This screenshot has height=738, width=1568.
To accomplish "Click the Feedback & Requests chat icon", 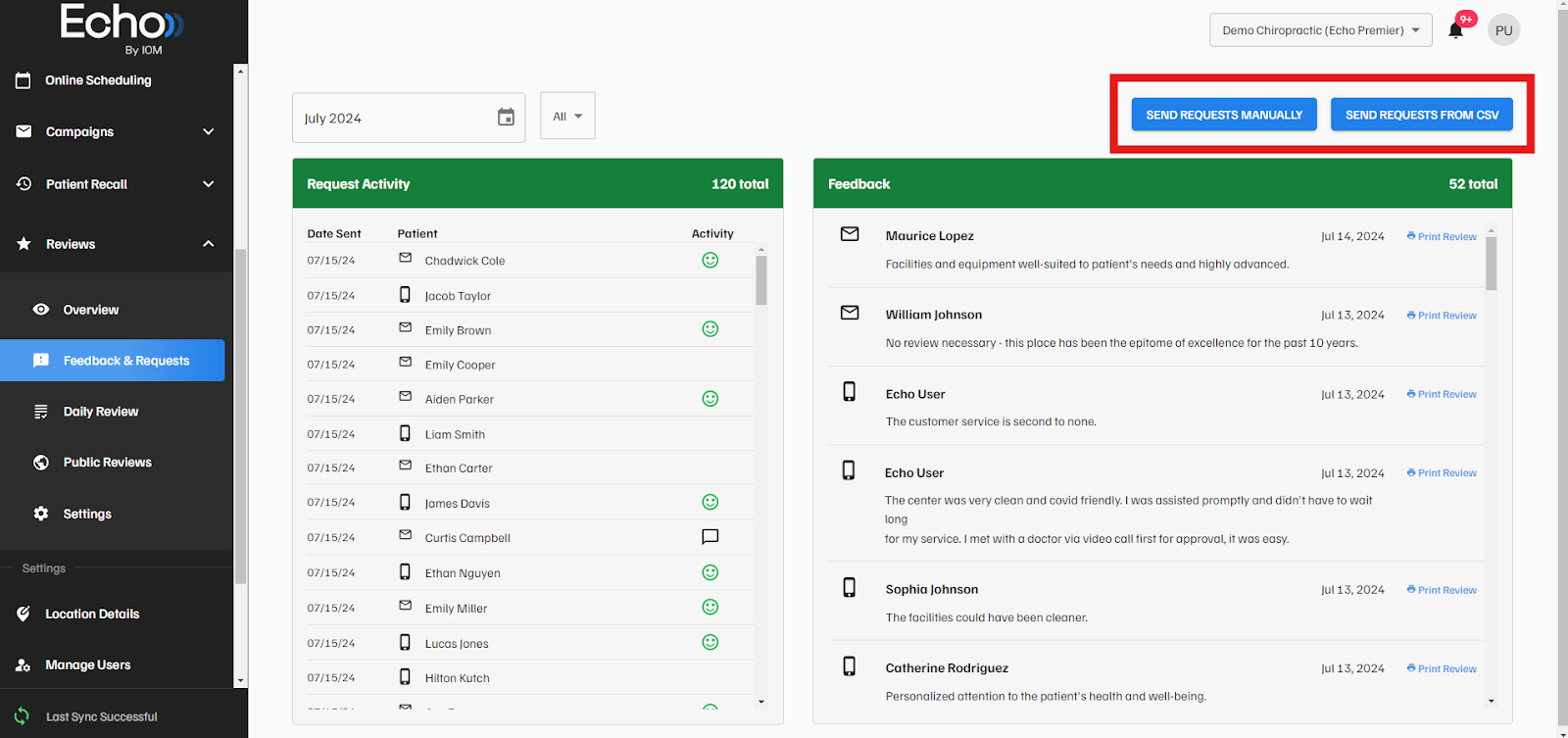I will [x=41, y=361].
